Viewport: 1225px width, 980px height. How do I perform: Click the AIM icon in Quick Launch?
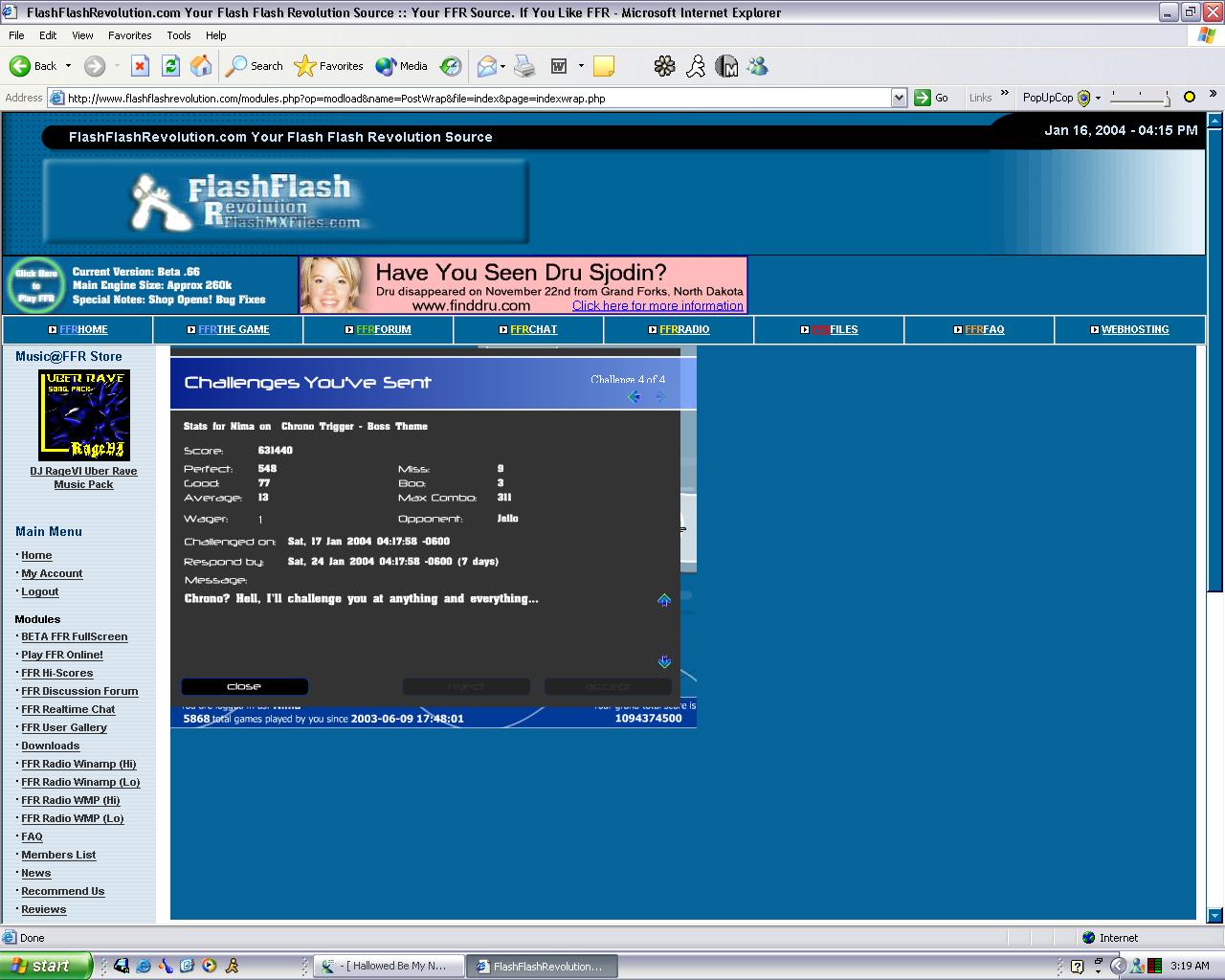(231, 966)
